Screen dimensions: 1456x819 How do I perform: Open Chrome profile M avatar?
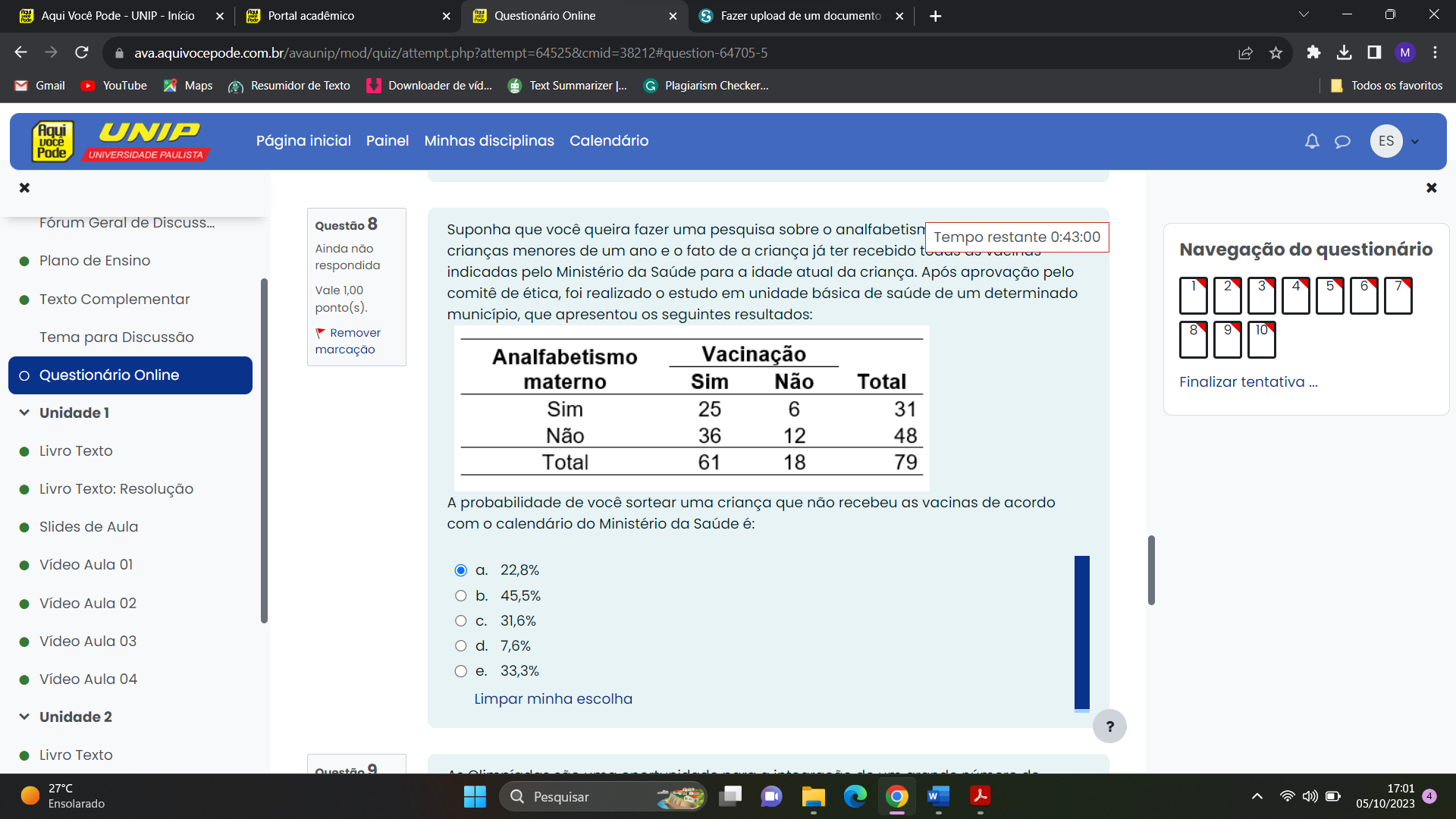(1404, 52)
